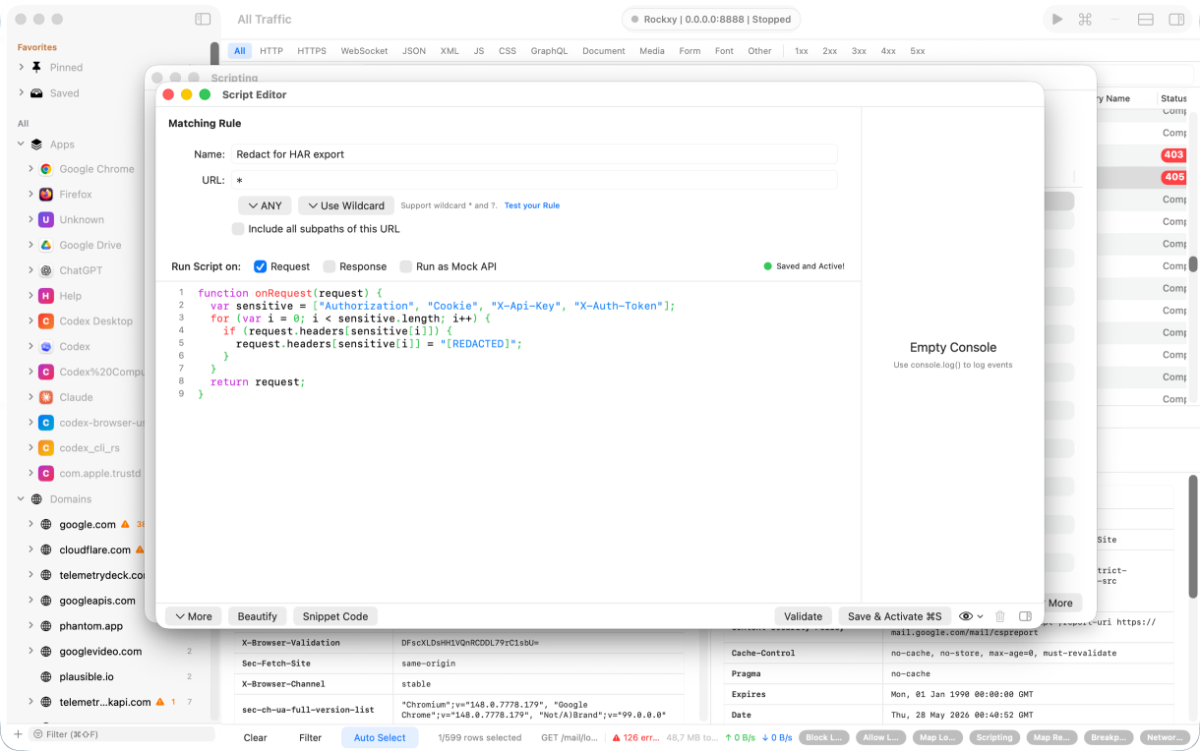Uncheck the Request checkbox

(x=260, y=267)
